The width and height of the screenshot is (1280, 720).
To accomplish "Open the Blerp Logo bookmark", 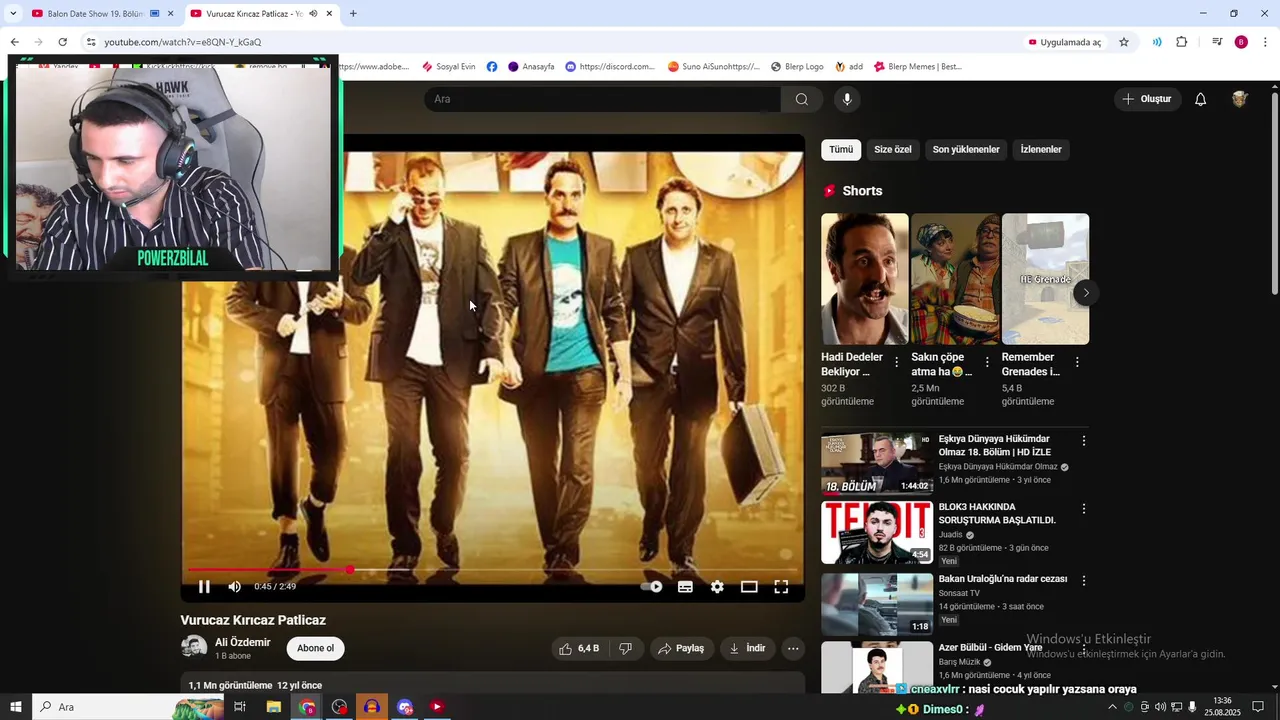I will tap(797, 67).
